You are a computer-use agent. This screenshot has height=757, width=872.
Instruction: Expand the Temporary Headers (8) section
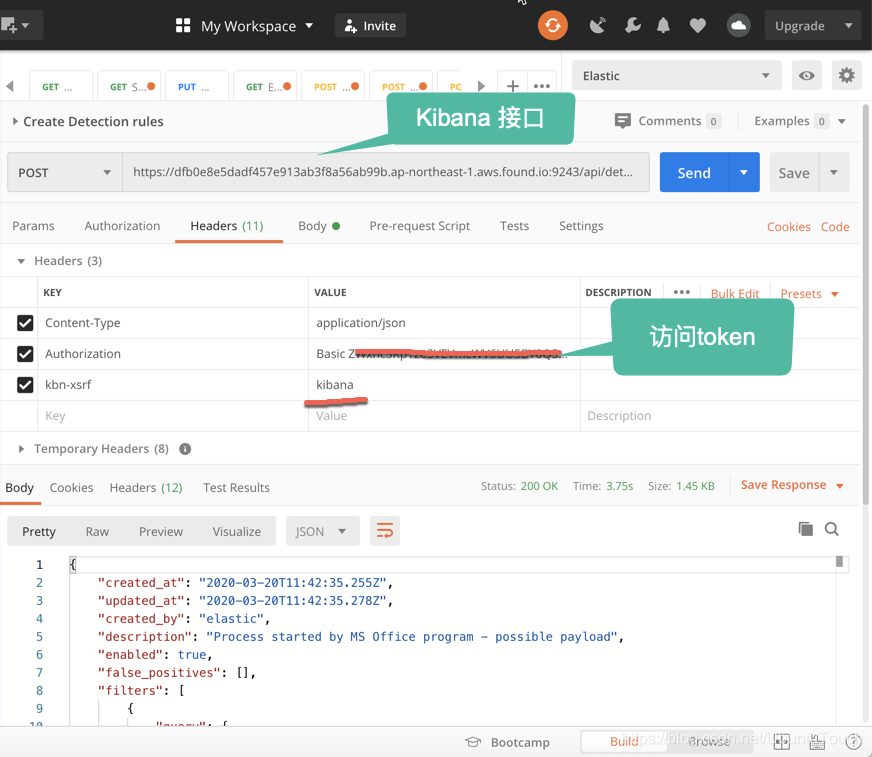pos(21,449)
